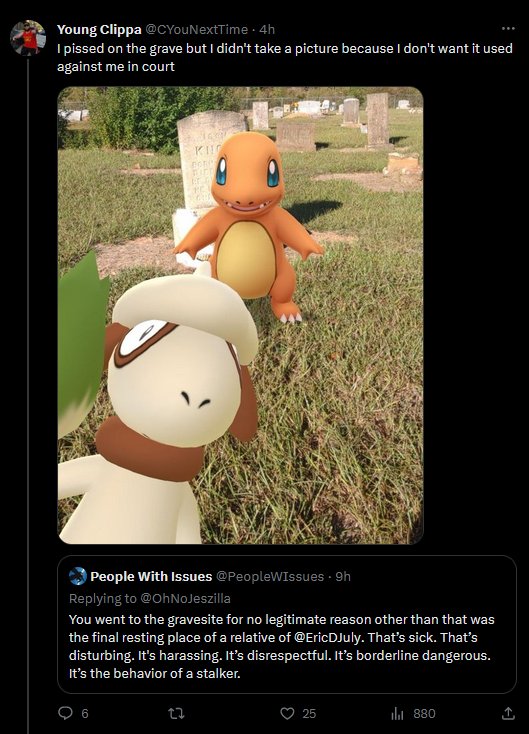Open Young Clippa's profile avatar
529x734 pixels.
pos(28,38)
